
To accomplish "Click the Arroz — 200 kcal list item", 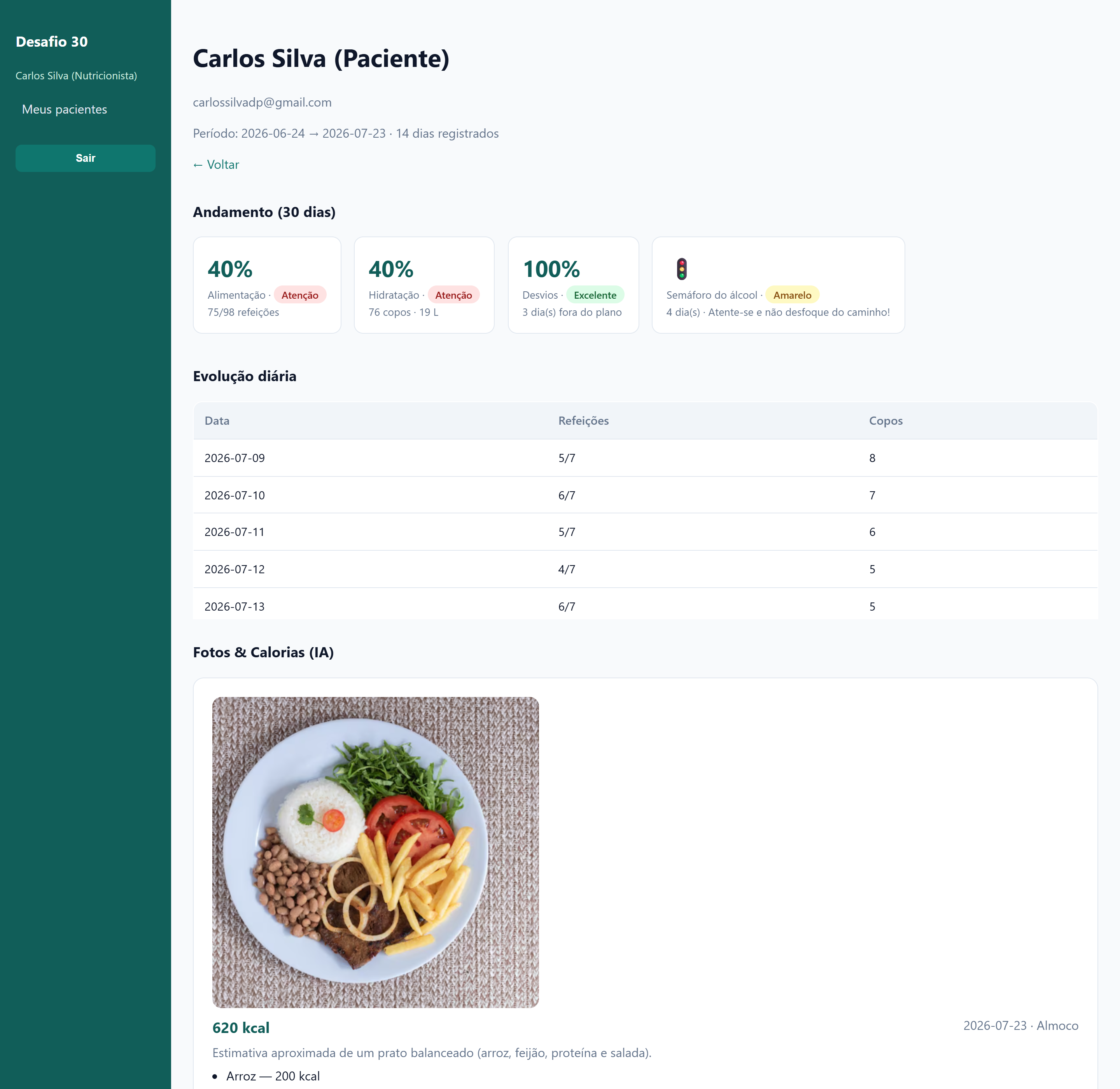I will point(273,1076).
